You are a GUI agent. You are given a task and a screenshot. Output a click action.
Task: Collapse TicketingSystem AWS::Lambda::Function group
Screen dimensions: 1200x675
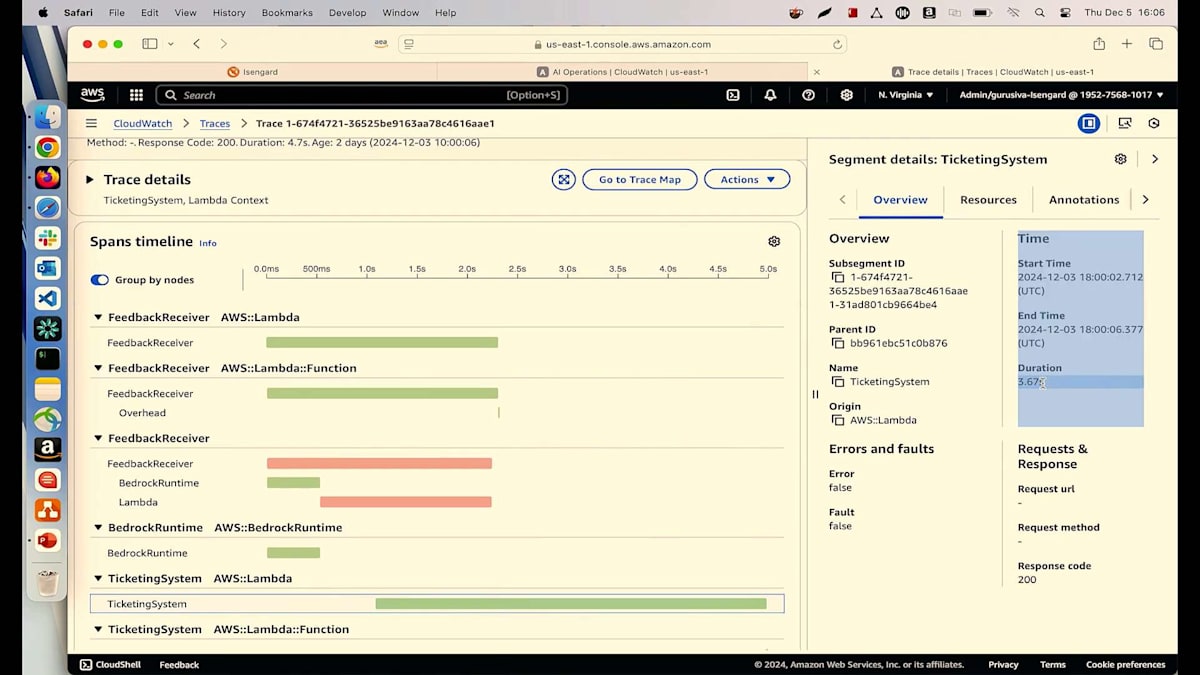pyautogui.click(x=98, y=630)
